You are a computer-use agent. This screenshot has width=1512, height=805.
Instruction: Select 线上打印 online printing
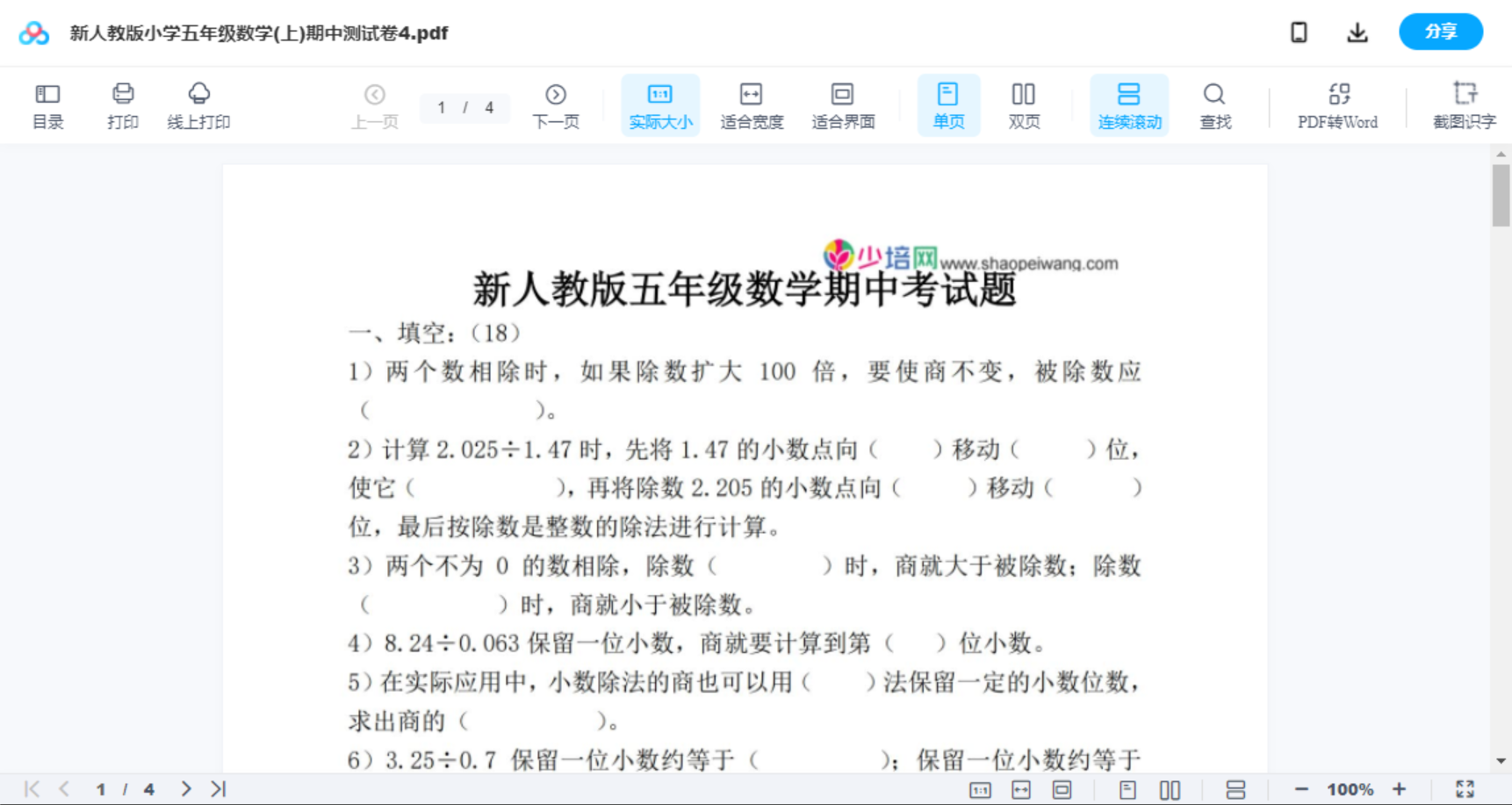point(199,104)
